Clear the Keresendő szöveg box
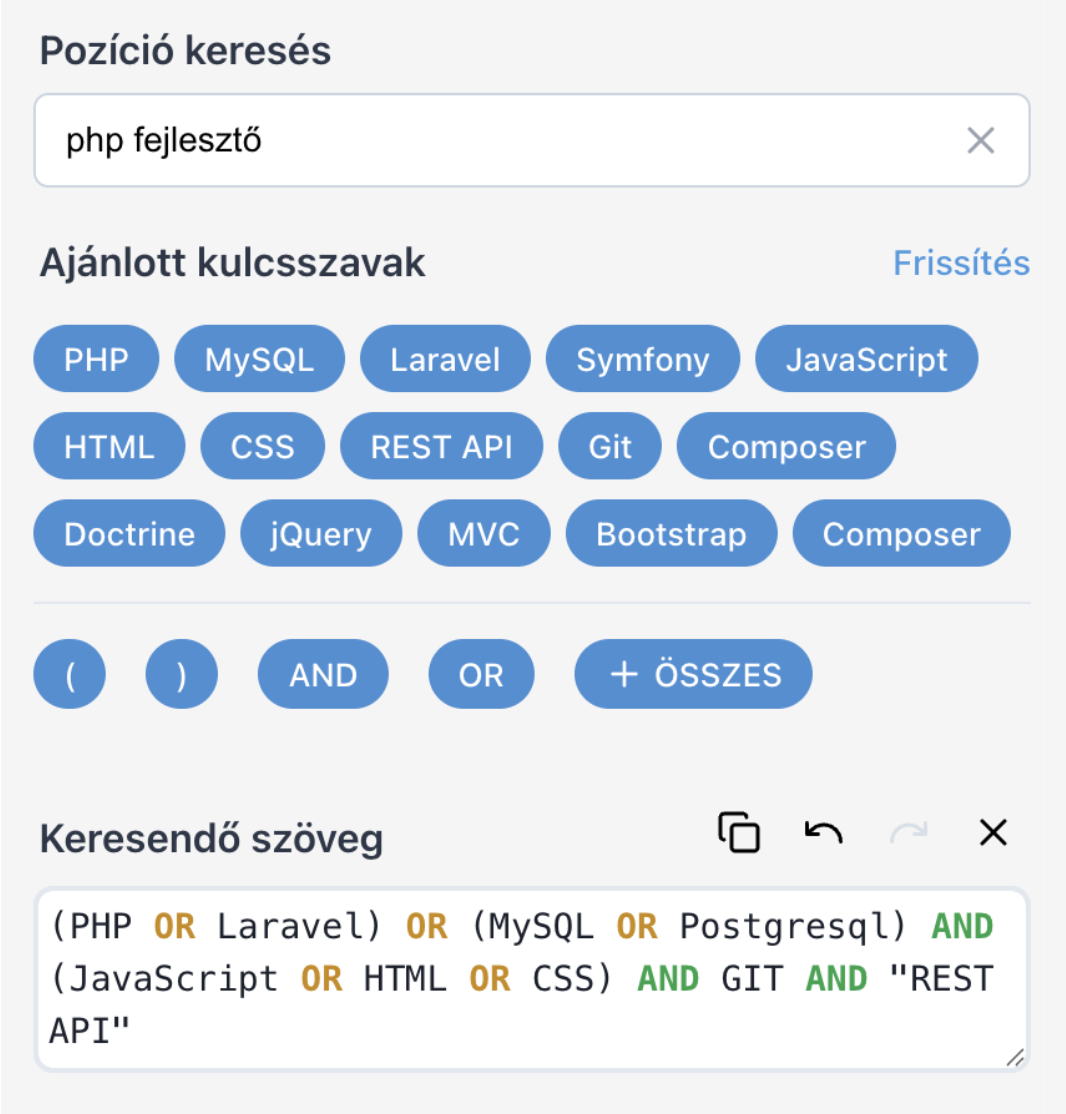The height and width of the screenshot is (1114, 1066). coord(992,832)
